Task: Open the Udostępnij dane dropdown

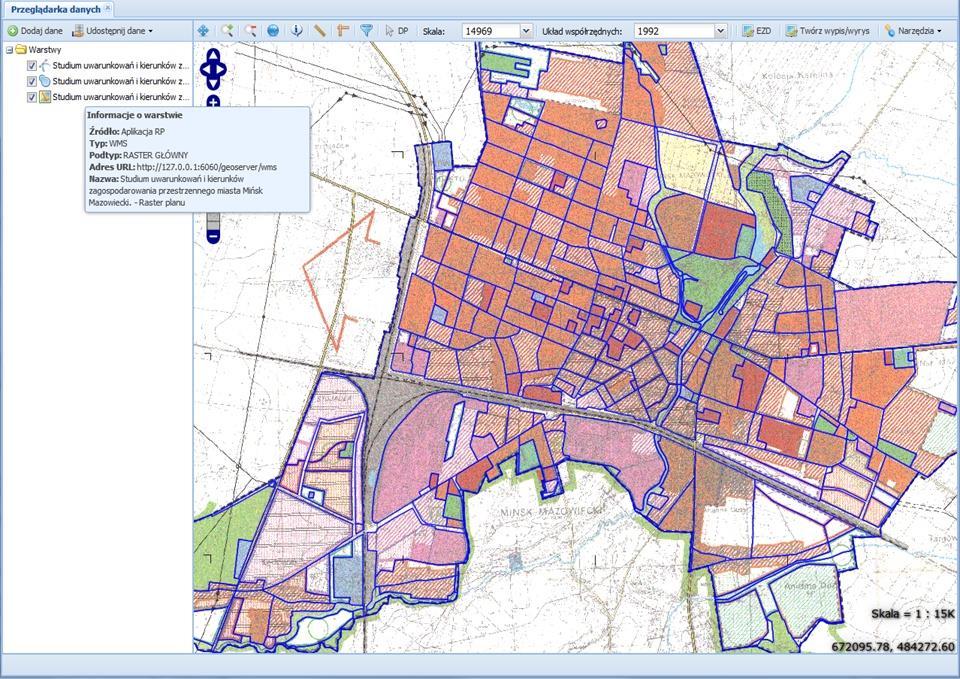Action: point(112,31)
